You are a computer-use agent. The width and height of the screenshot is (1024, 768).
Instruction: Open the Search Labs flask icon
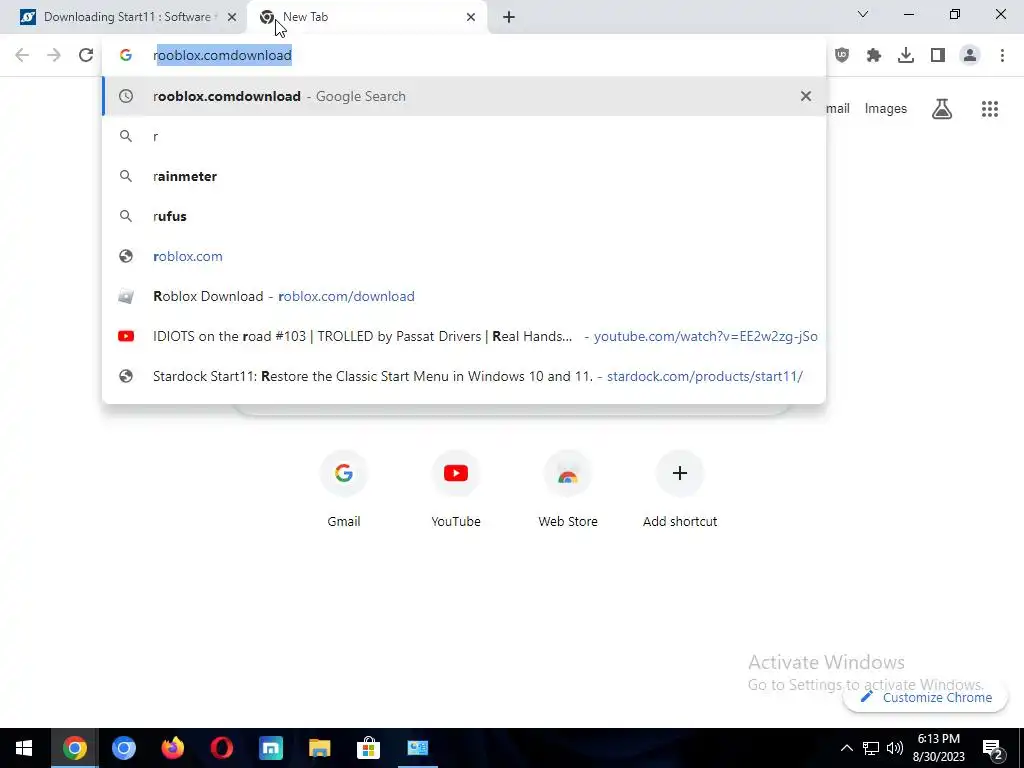coord(942,109)
